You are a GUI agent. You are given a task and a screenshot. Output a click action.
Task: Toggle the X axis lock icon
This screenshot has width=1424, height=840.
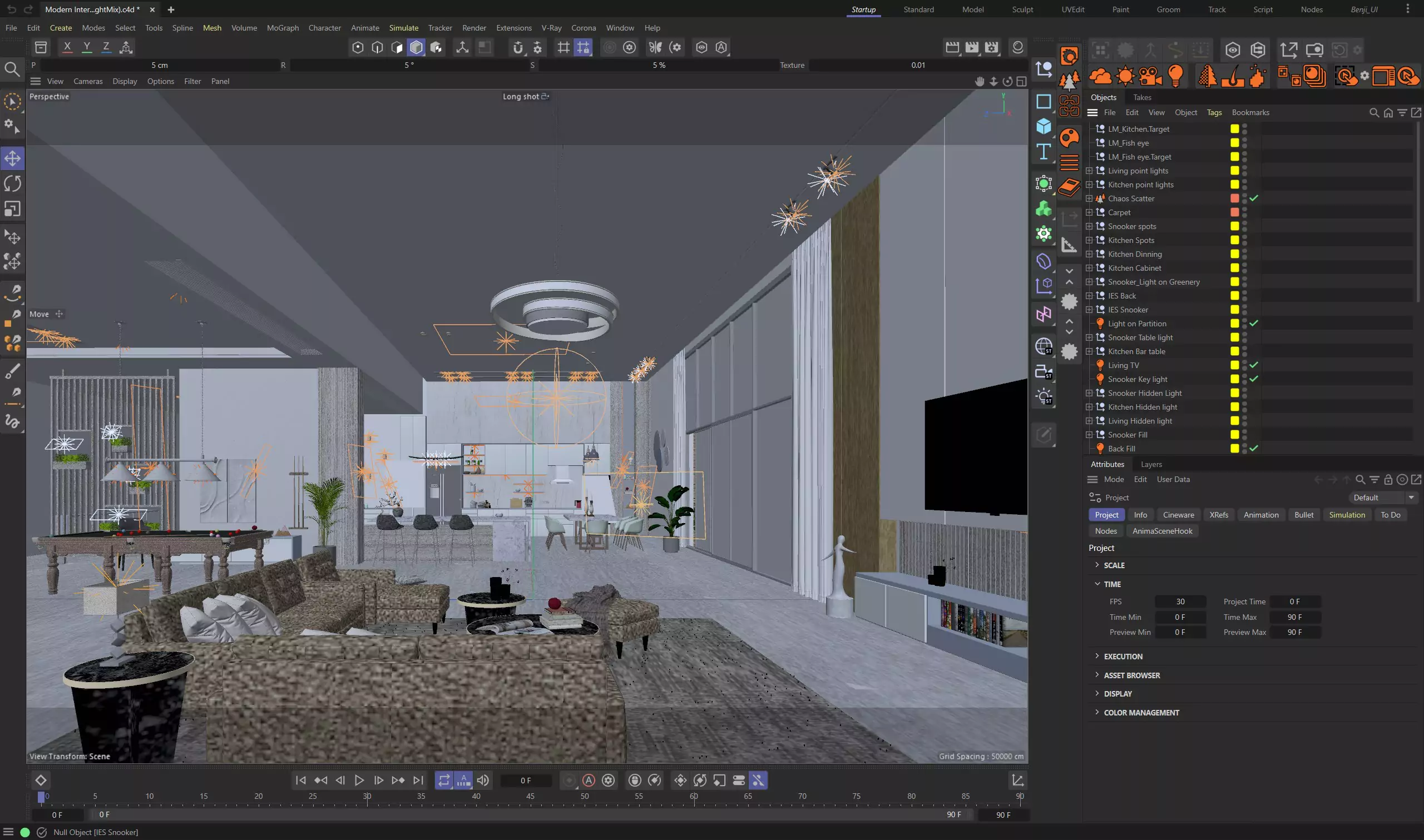click(67, 48)
